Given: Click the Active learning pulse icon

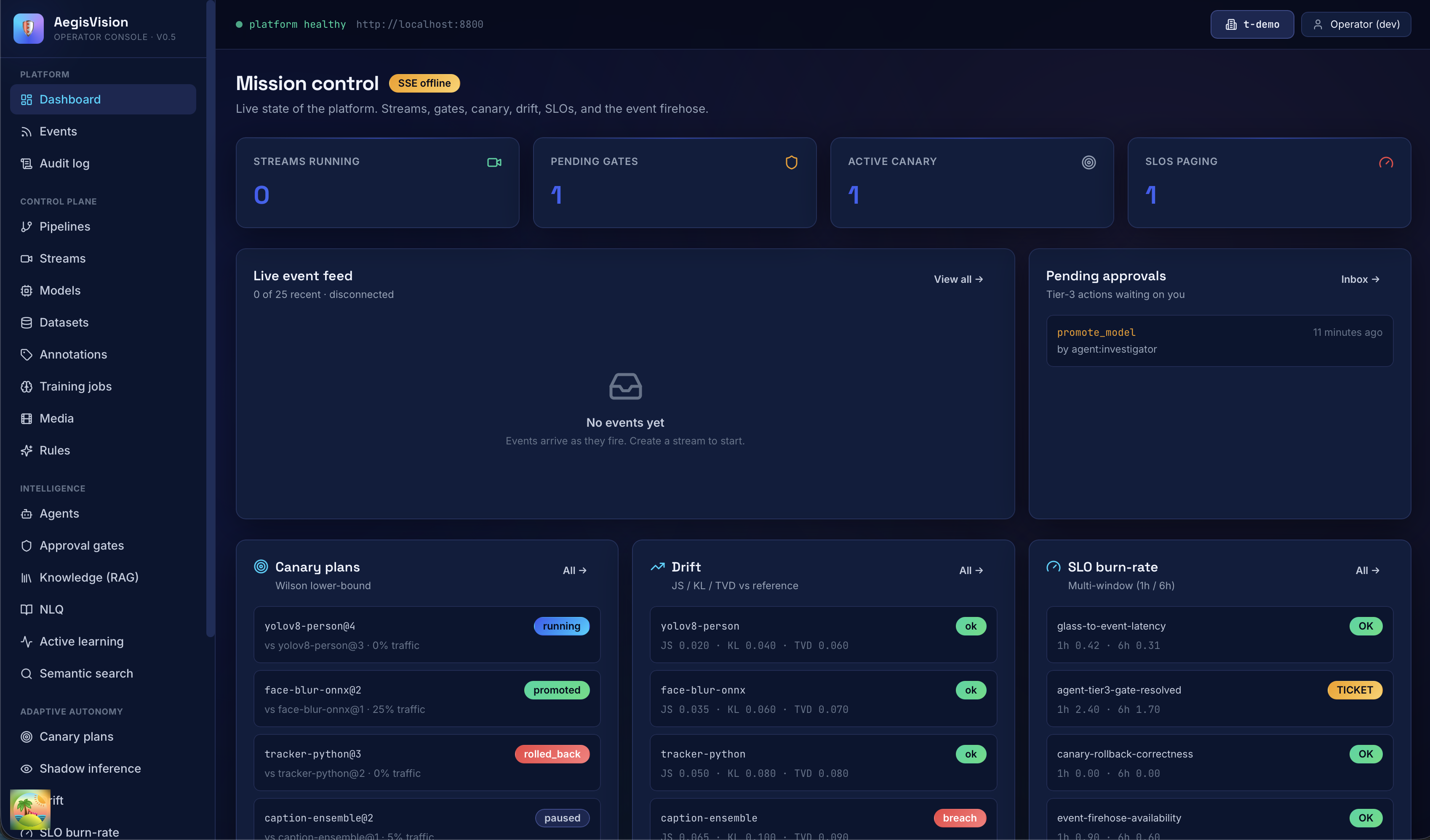Looking at the screenshot, I should coord(26,641).
